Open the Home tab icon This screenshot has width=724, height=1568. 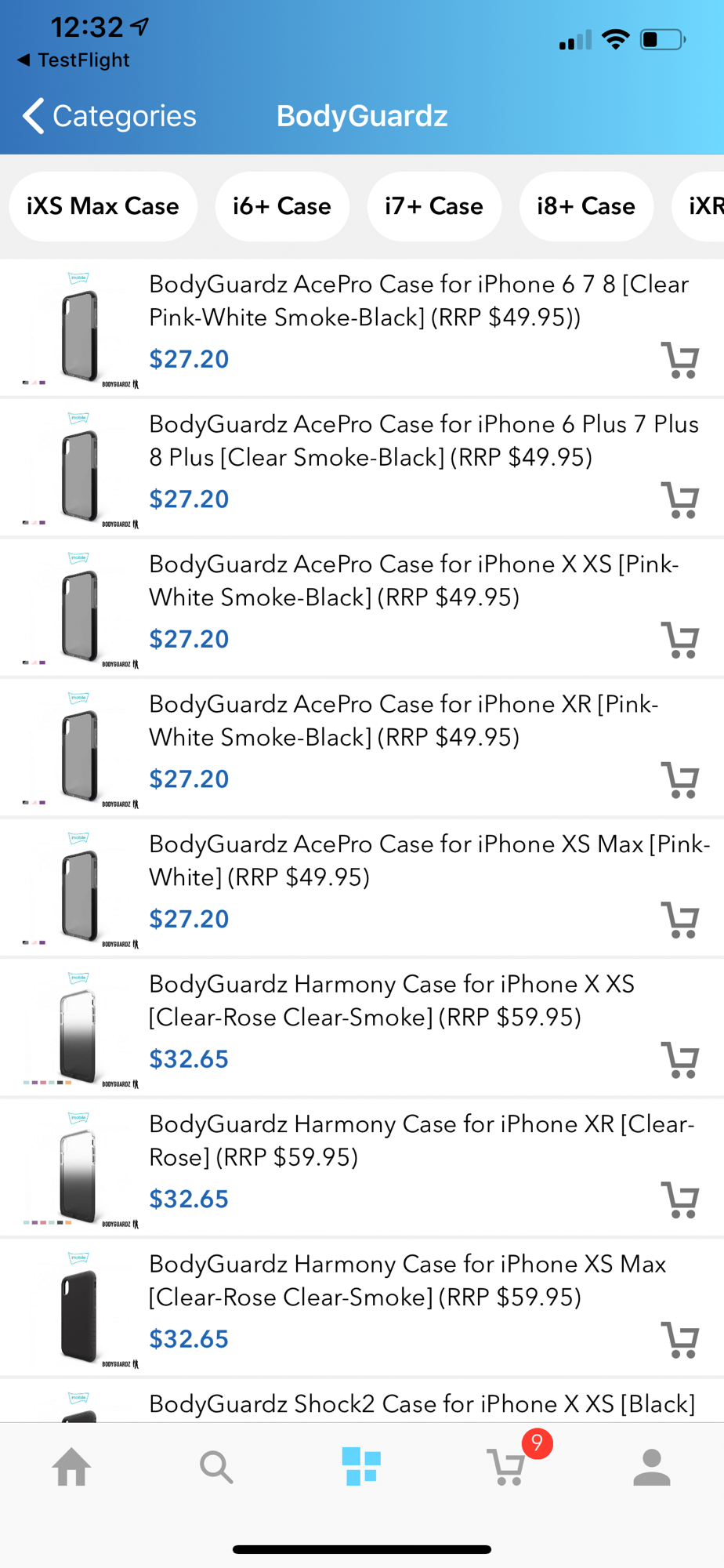(71, 1466)
